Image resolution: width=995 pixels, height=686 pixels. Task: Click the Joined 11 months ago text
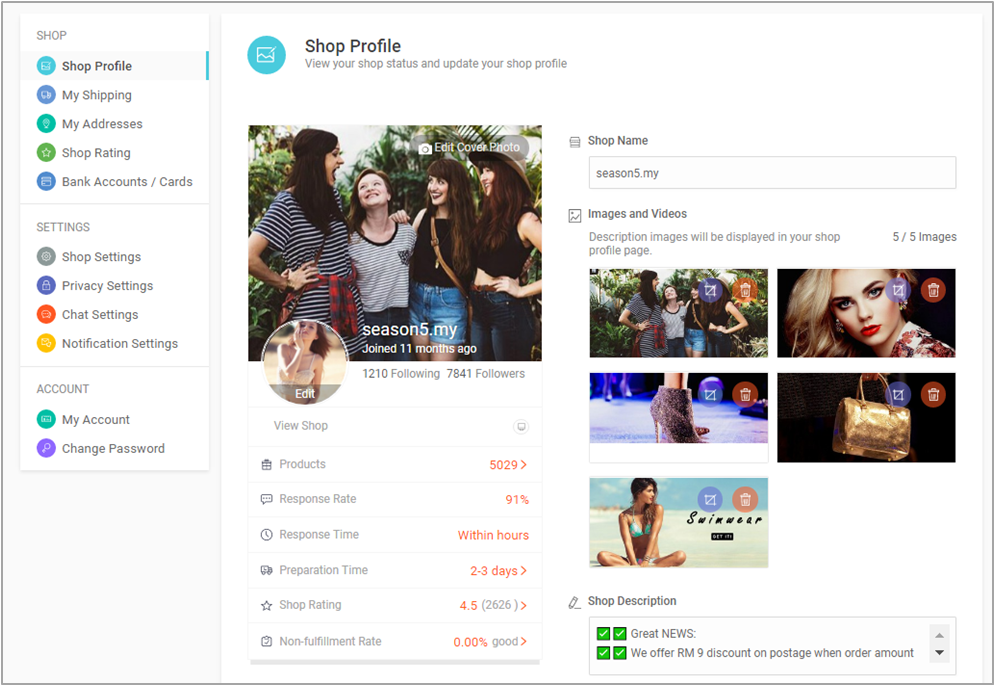click(x=419, y=348)
